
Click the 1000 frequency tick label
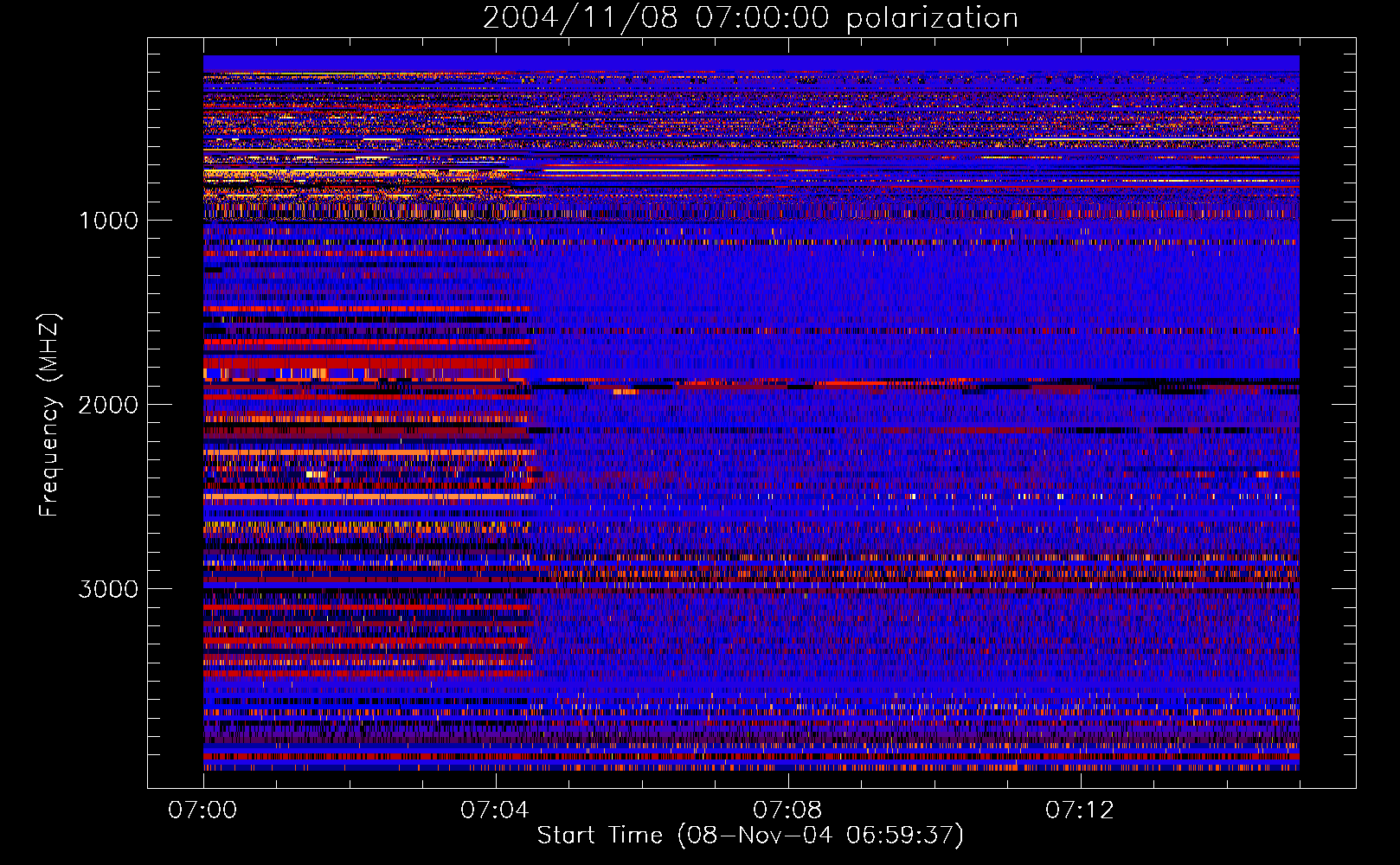(x=108, y=221)
